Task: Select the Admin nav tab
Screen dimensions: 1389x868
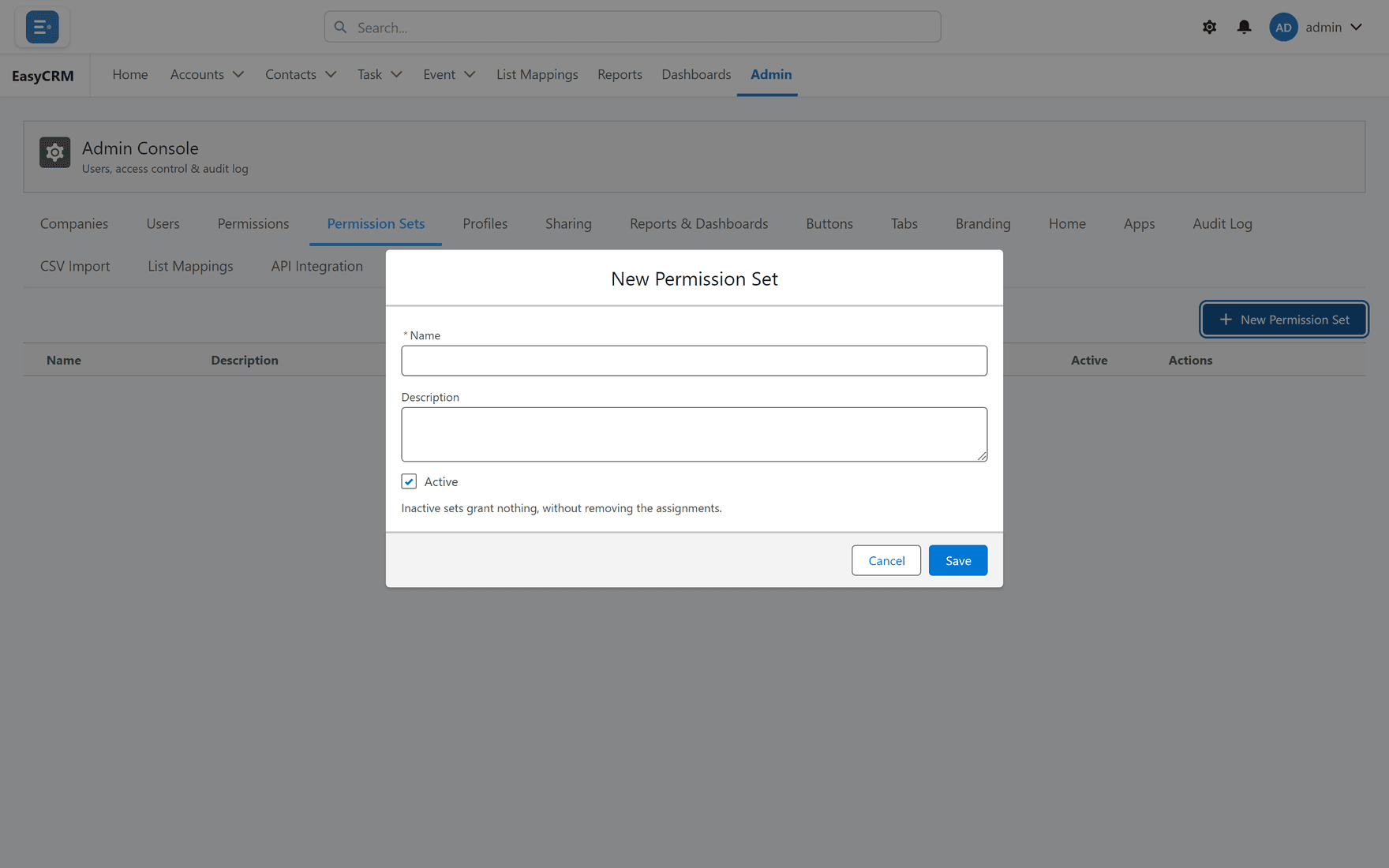Action: [771, 74]
